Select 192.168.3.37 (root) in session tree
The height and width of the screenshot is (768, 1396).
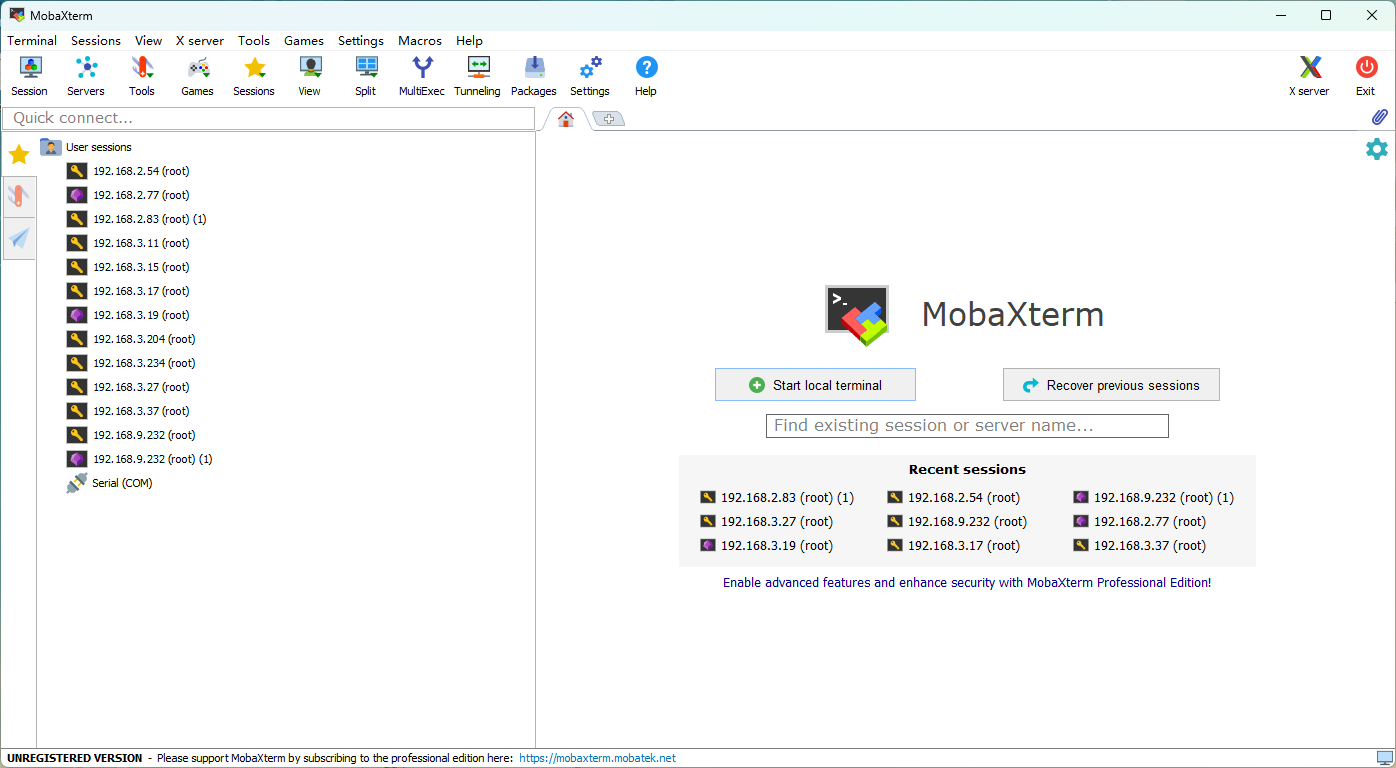141,411
